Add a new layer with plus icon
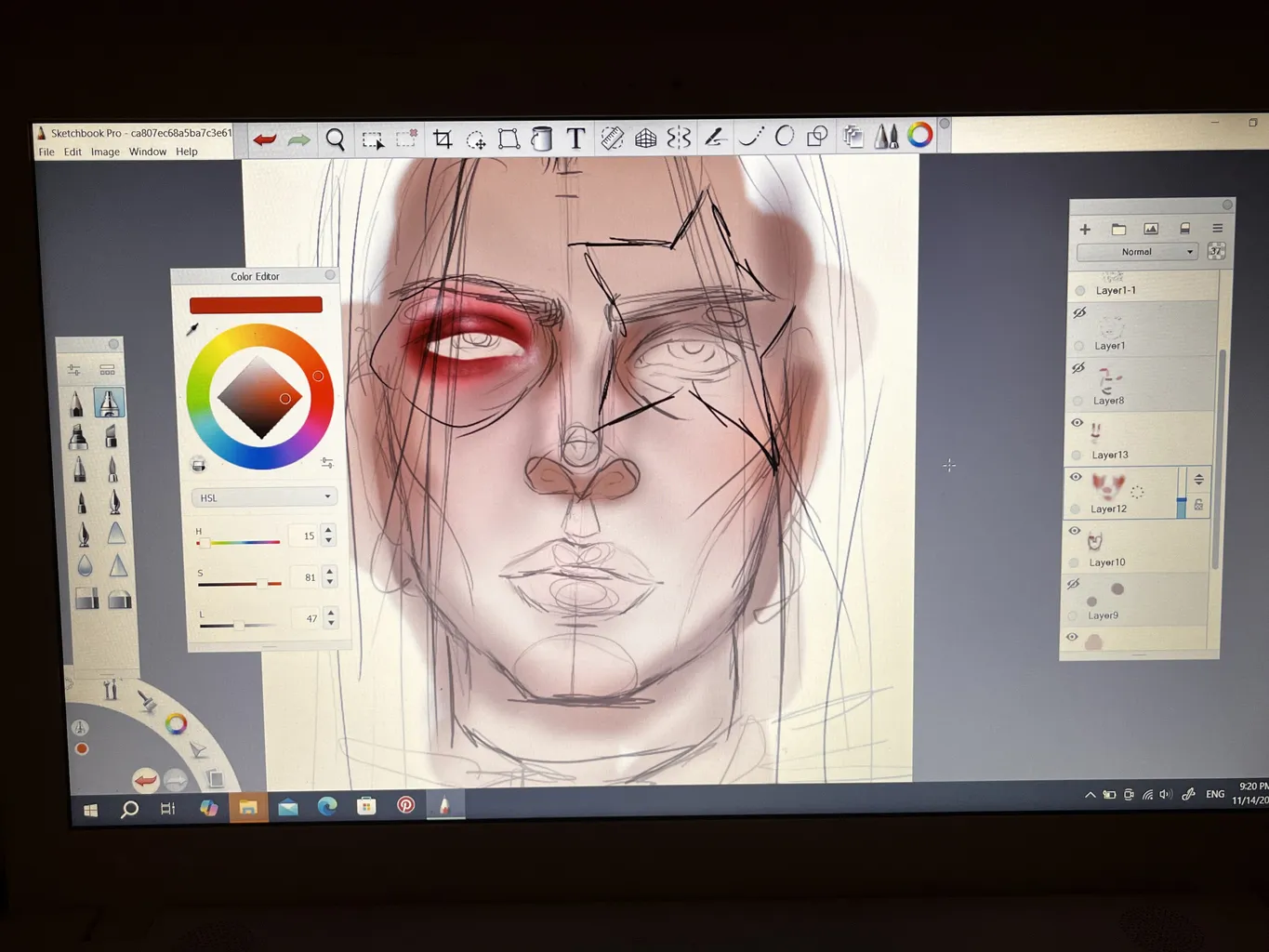The width and height of the screenshot is (1269, 952). (1085, 229)
